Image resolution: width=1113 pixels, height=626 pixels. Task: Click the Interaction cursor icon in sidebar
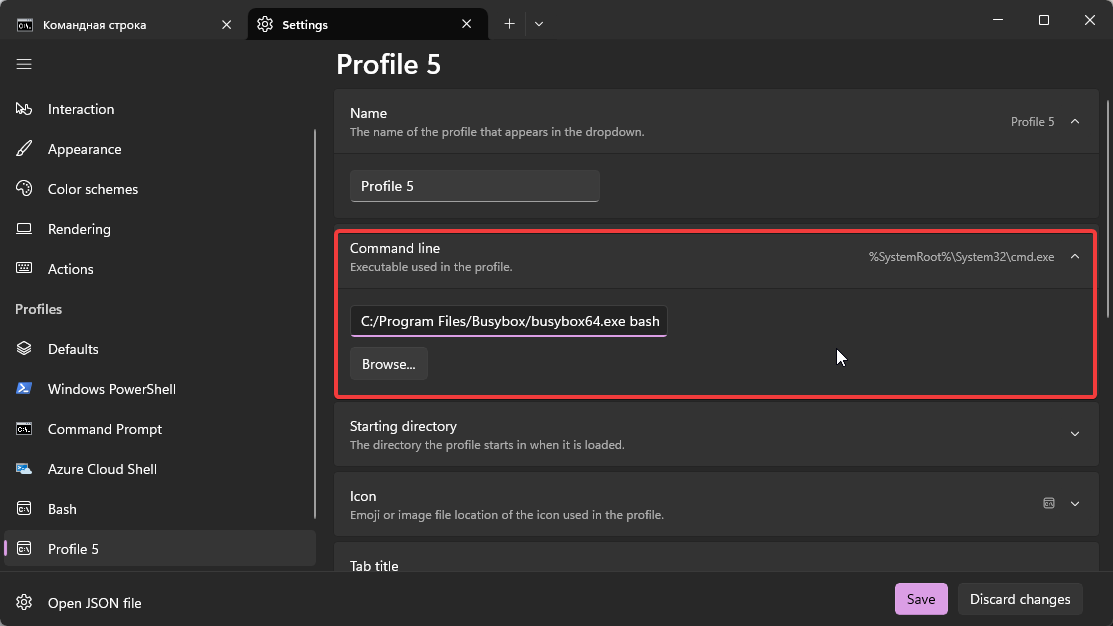click(25, 109)
